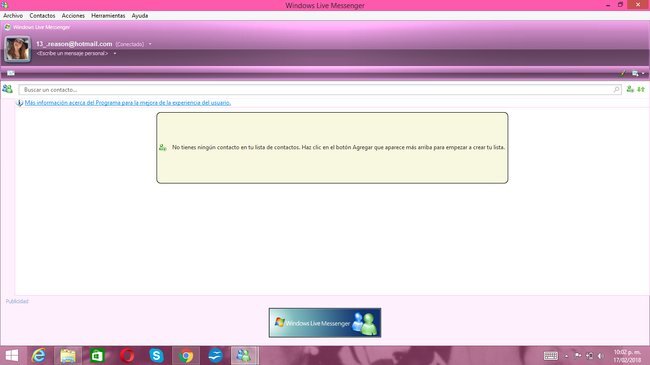Open the Archivo menu
This screenshot has height=365, width=650.
(x=13, y=15)
